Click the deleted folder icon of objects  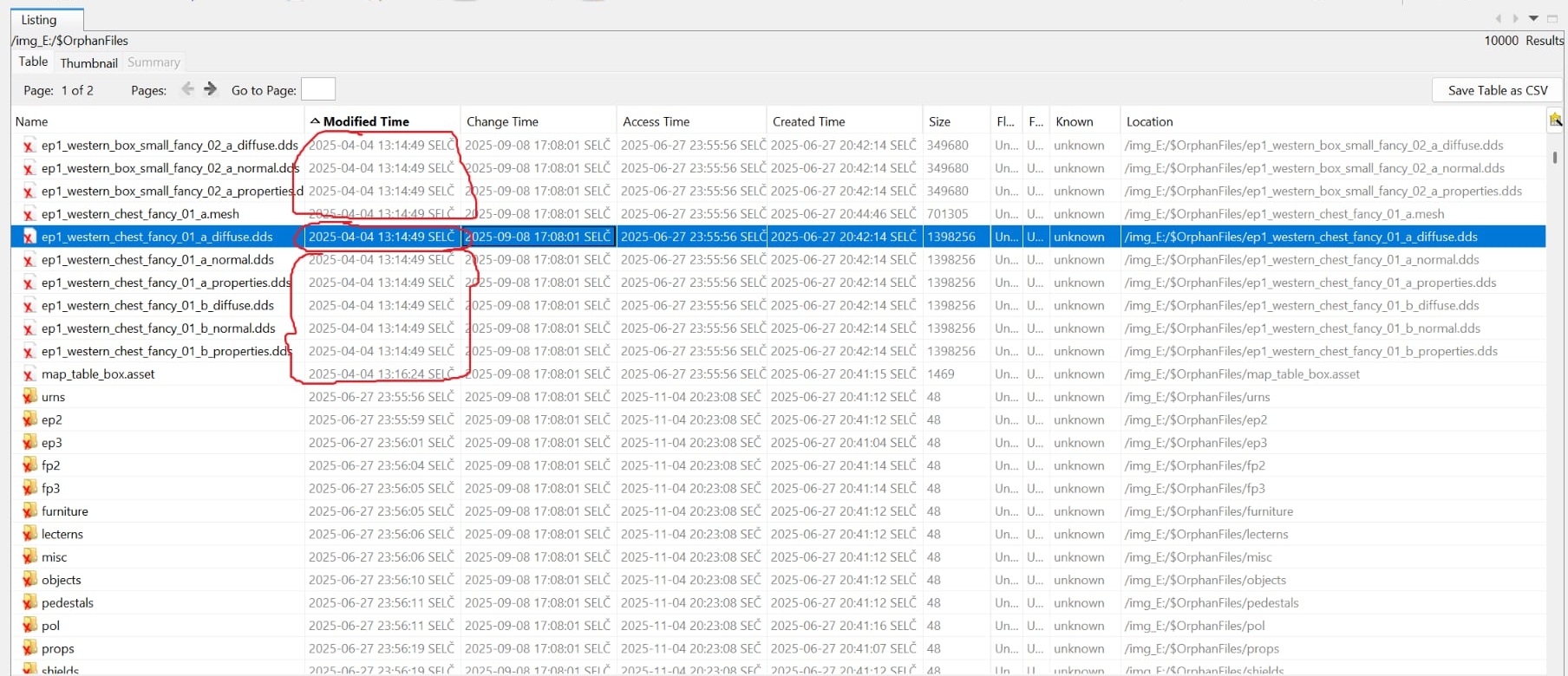click(29, 579)
